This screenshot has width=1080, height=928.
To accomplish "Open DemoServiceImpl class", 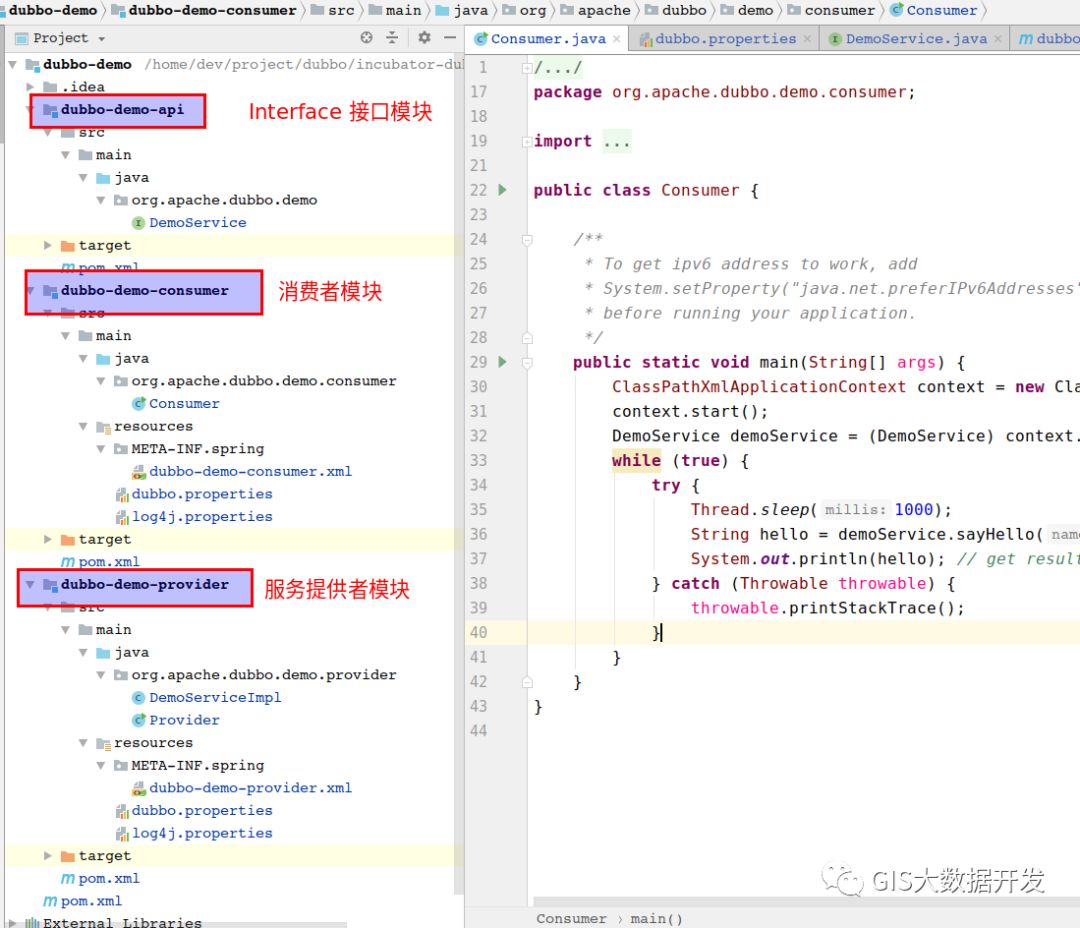I will pos(215,697).
